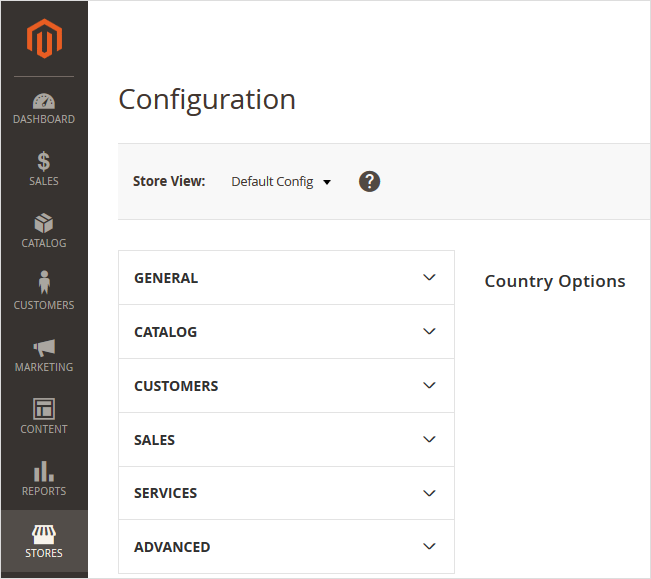Open the SALES configuration tab

point(286,440)
